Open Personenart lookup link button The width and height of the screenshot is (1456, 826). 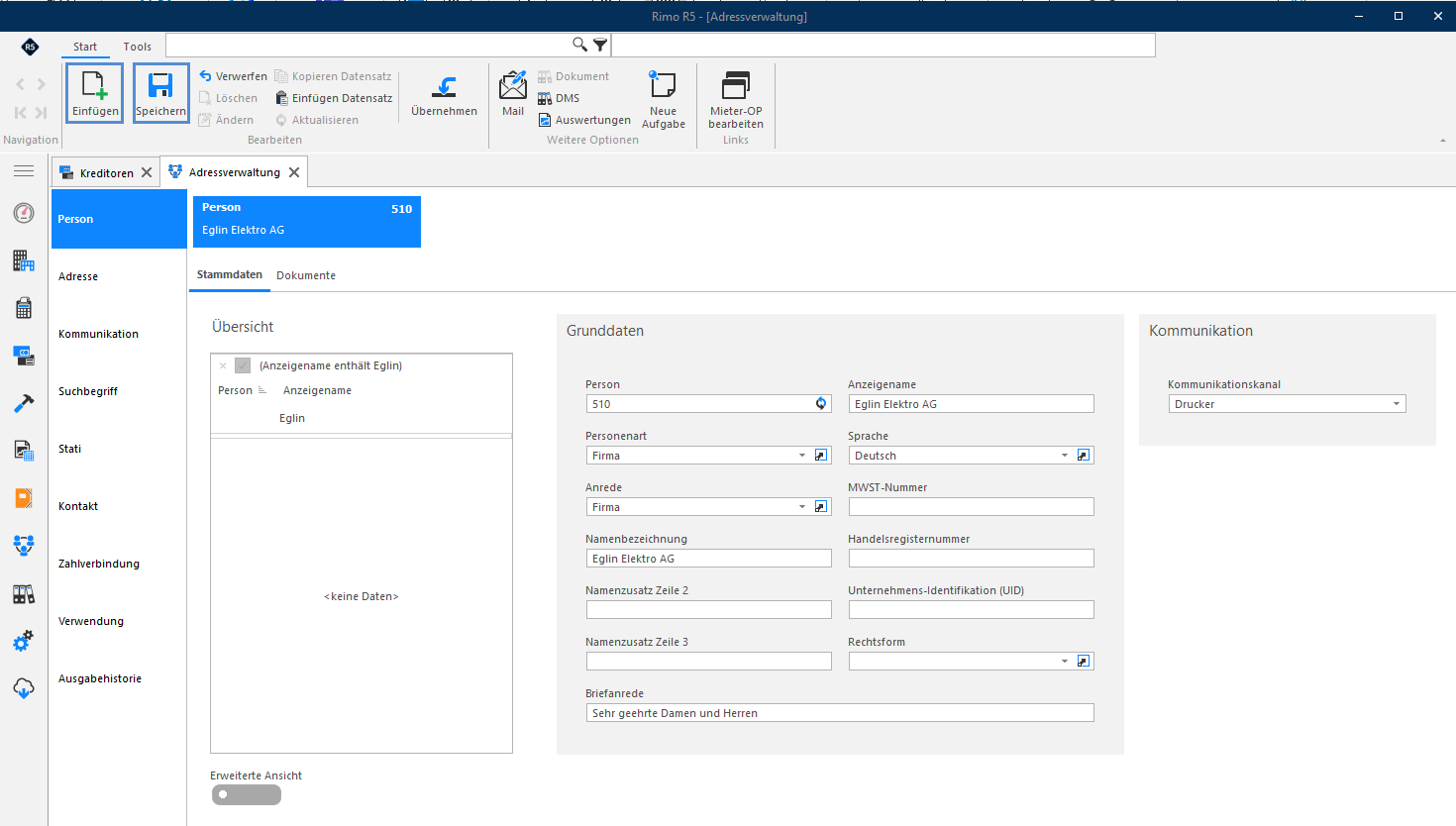821,456
